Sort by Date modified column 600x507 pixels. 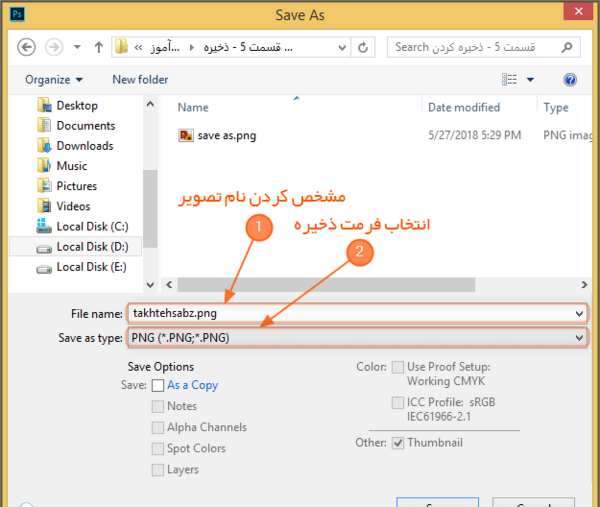click(464, 108)
